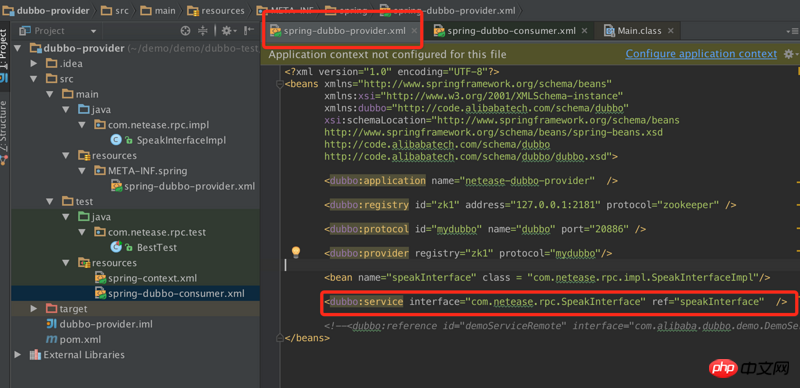Click the pom.xml Maven icon
The height and width of the screenshot is (388, 800).
click(x=51, y=340)
